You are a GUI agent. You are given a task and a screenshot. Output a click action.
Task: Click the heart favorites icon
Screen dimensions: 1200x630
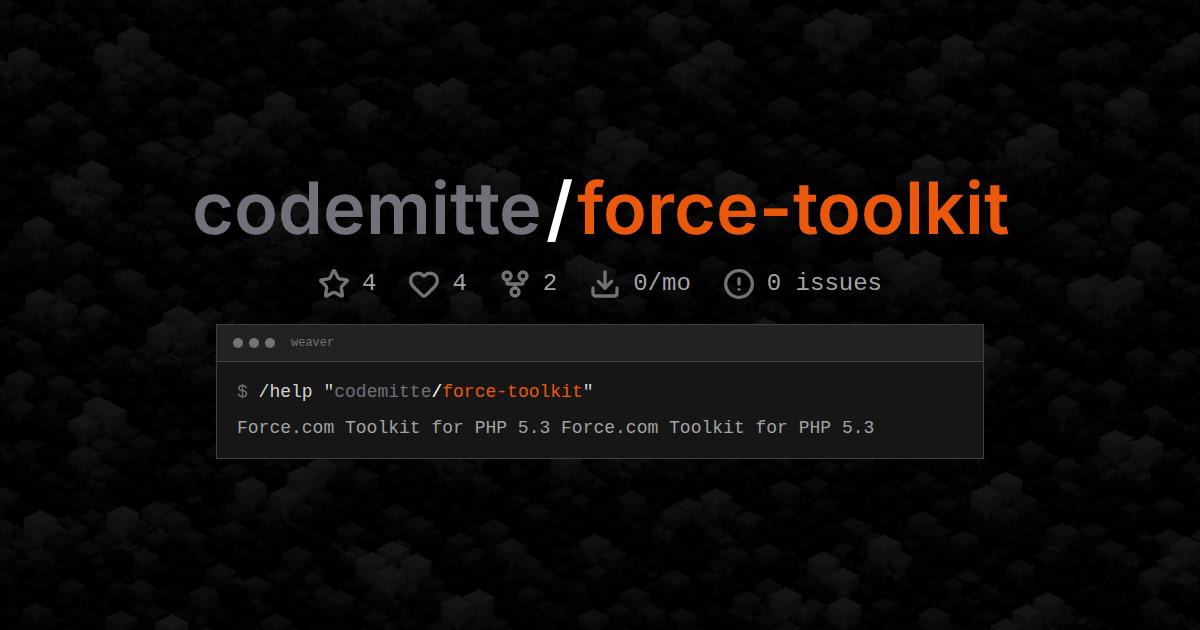(424, 284)
